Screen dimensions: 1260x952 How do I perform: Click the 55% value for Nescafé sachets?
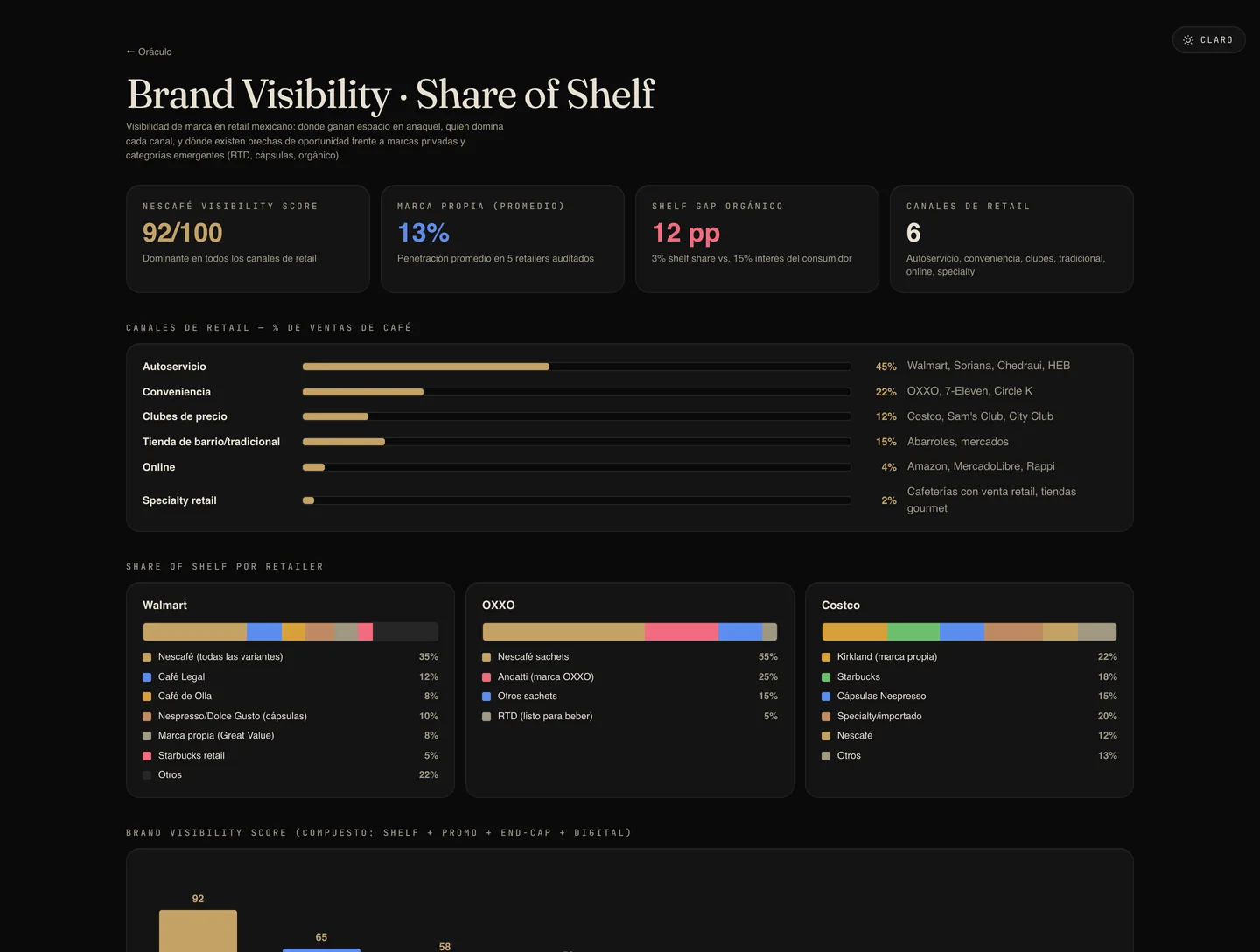pos(768,657)
